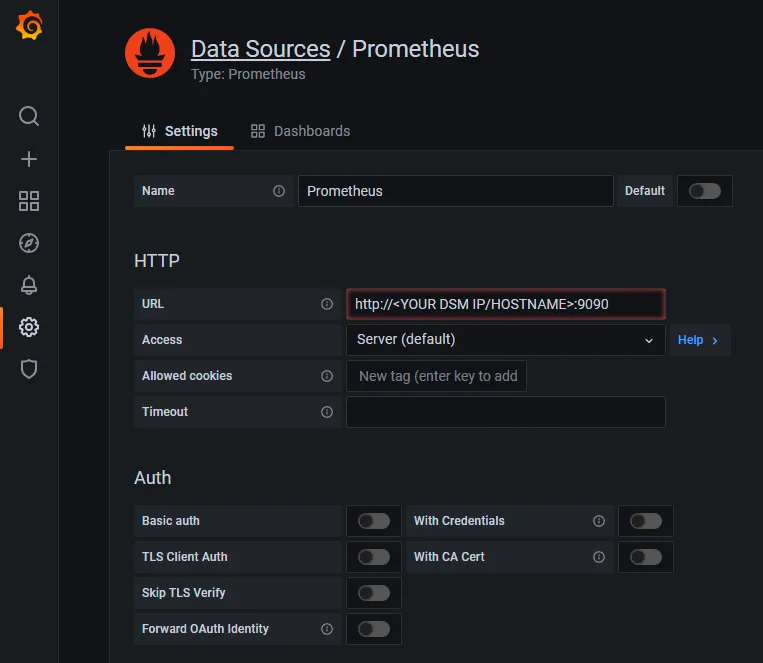The height and width of the screenshot is (663, 763).
Task: Click info icon beside With Credentials
Action: point(599,521)
